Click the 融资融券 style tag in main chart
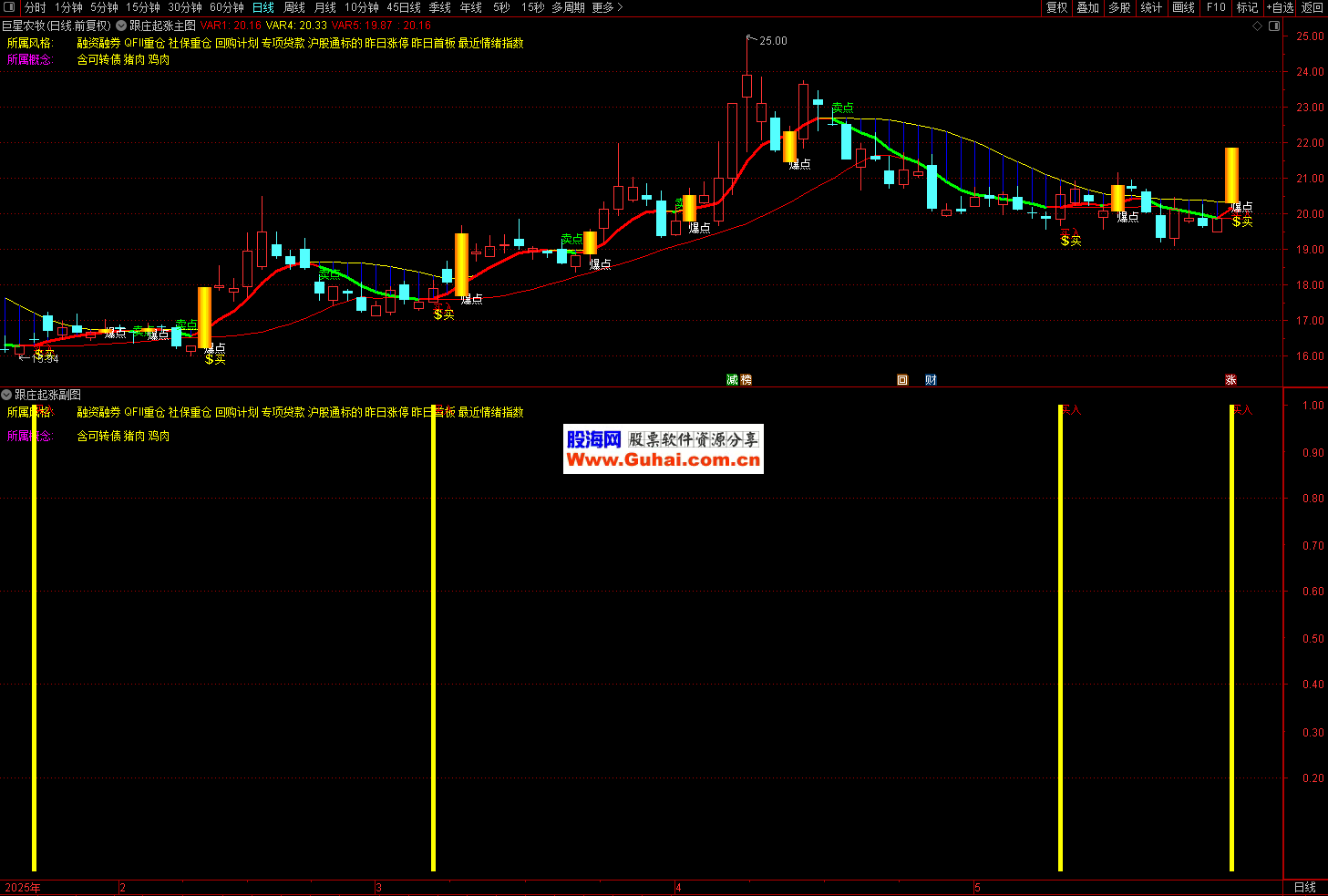This screenshot has width=1328, height=896. [x=98, y=43]
